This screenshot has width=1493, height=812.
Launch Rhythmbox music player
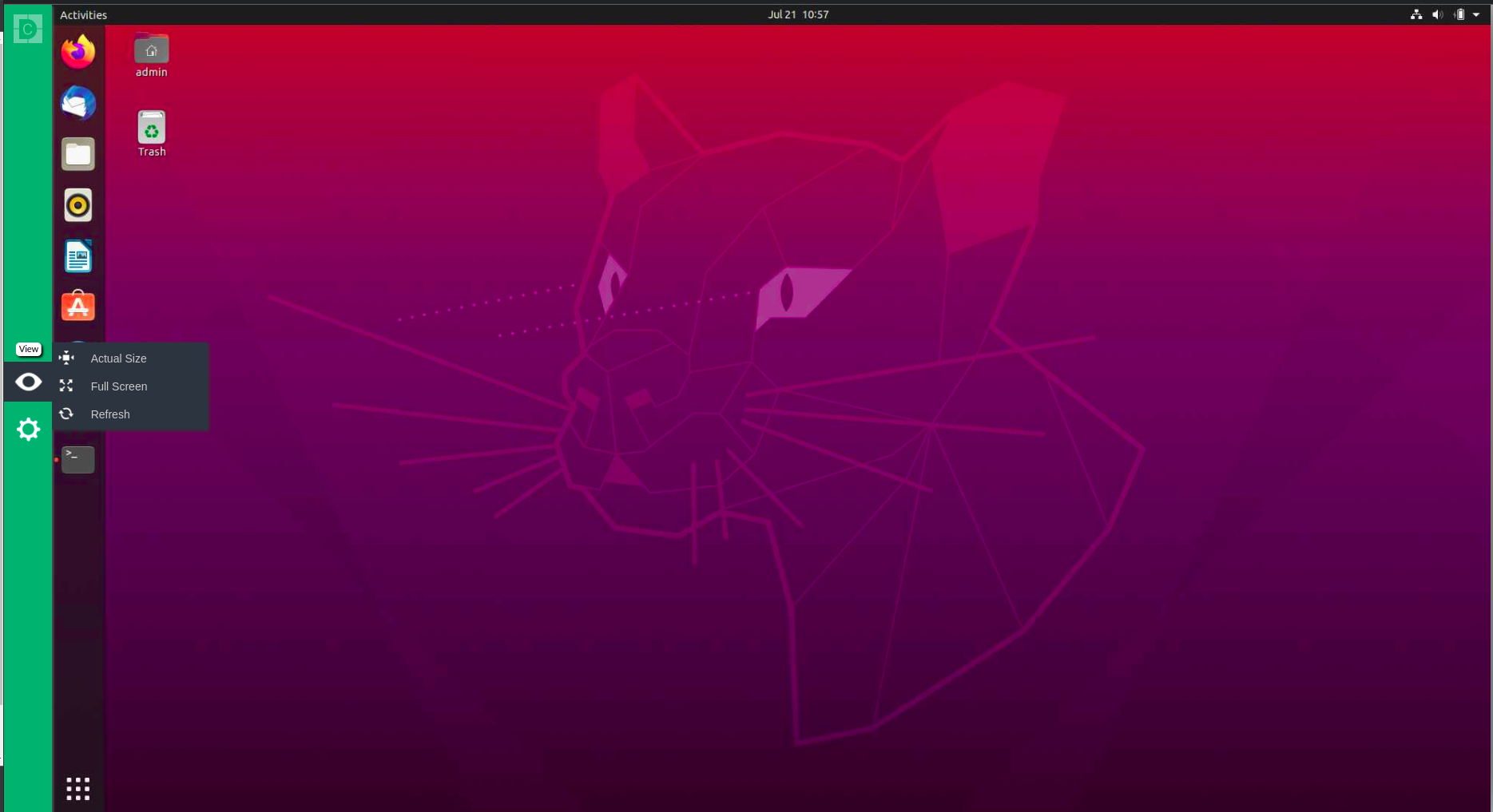(77, 205)
